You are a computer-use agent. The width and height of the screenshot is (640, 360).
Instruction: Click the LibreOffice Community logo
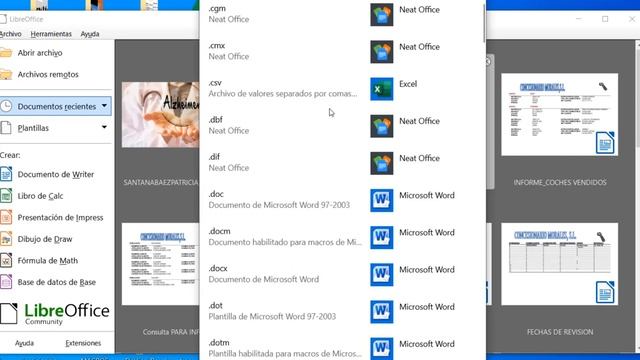click(x=55, y=313)
